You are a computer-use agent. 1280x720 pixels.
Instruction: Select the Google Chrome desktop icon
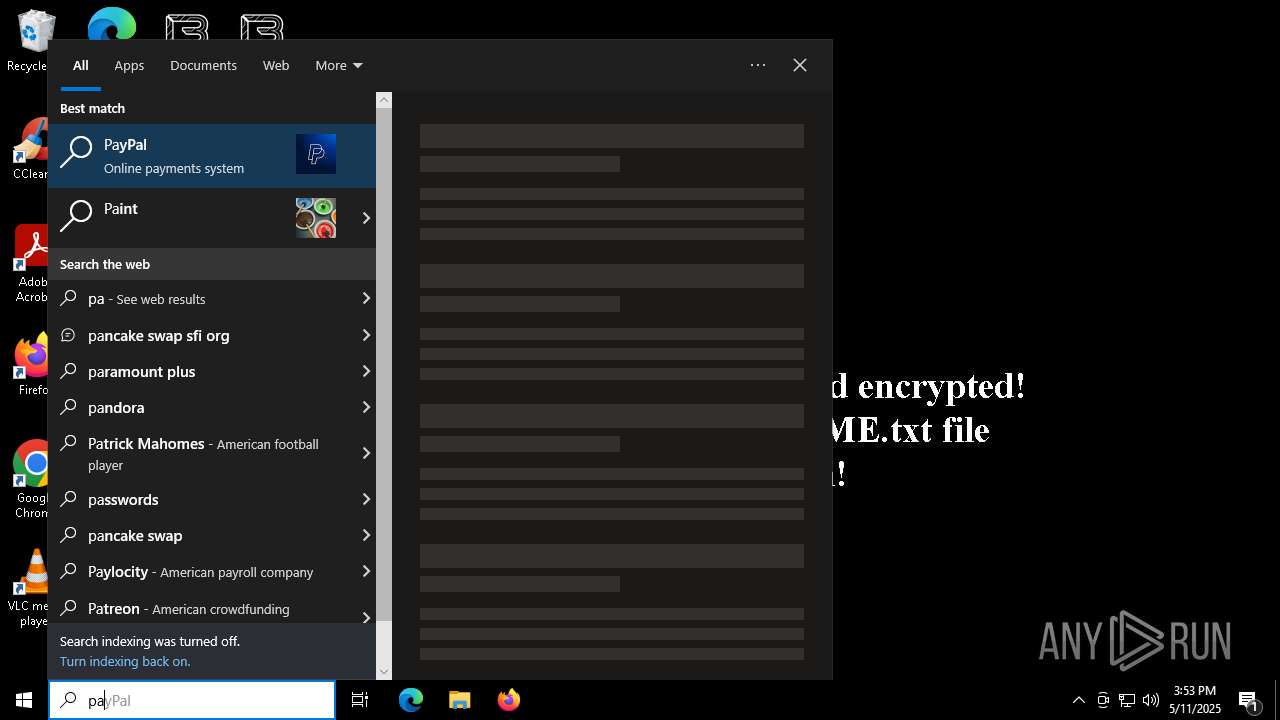(x=32, y=479)
